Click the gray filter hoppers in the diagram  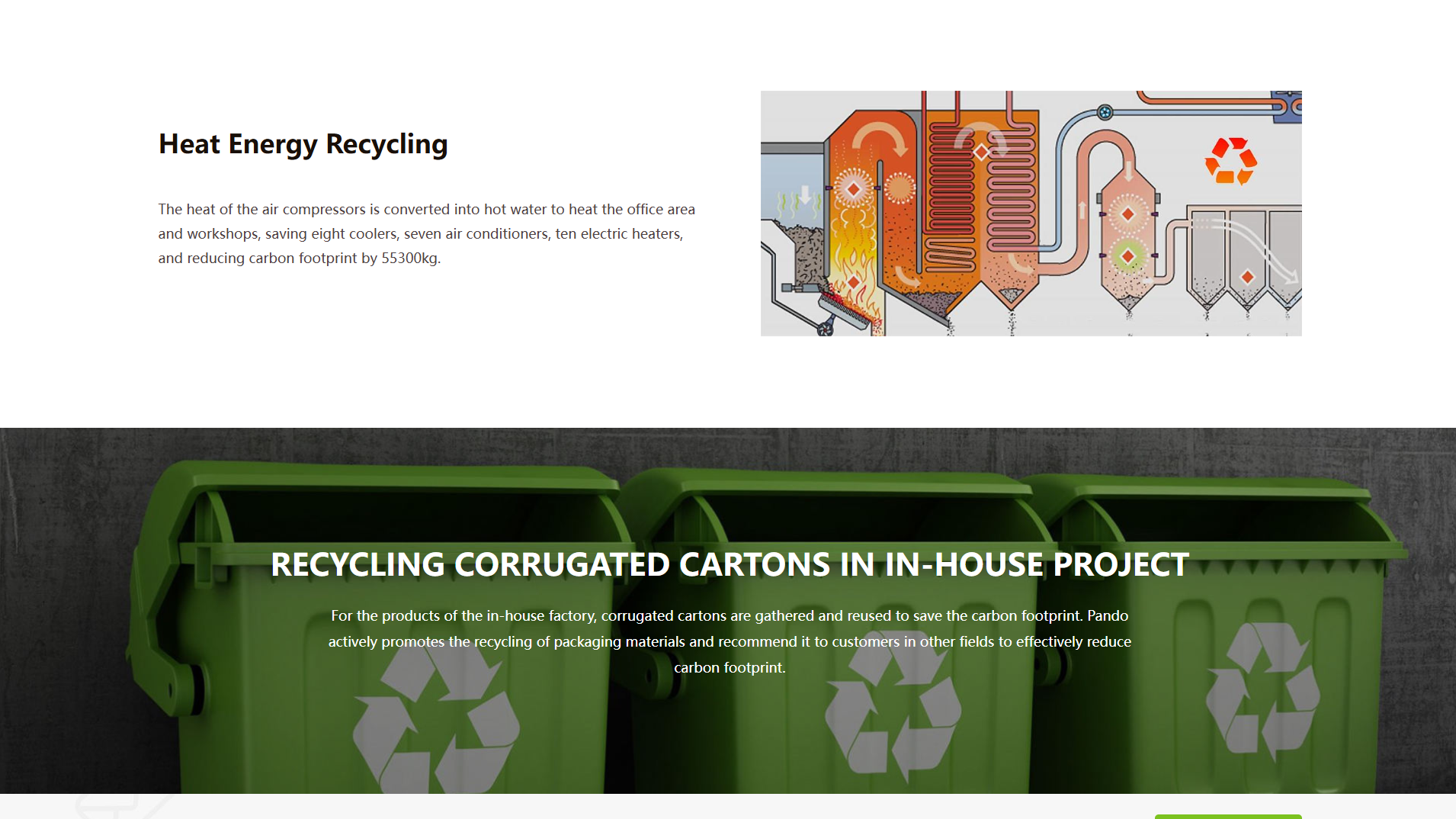tap(1244, 259)
